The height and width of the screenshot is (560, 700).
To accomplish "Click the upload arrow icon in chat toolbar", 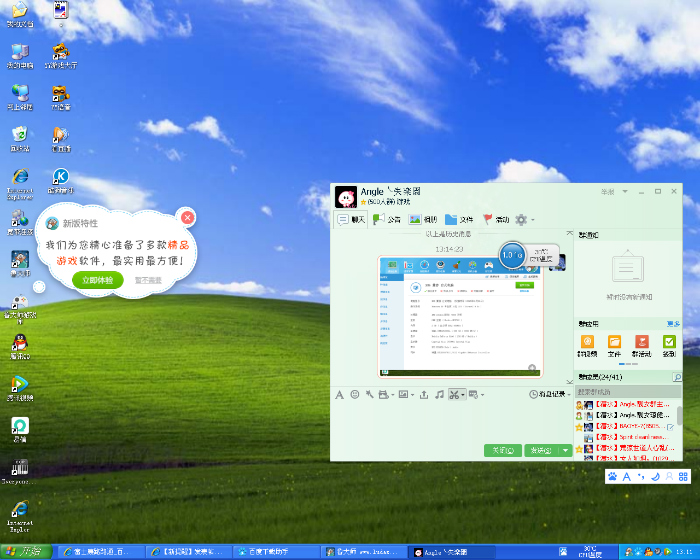I will (x=424, y=394).
